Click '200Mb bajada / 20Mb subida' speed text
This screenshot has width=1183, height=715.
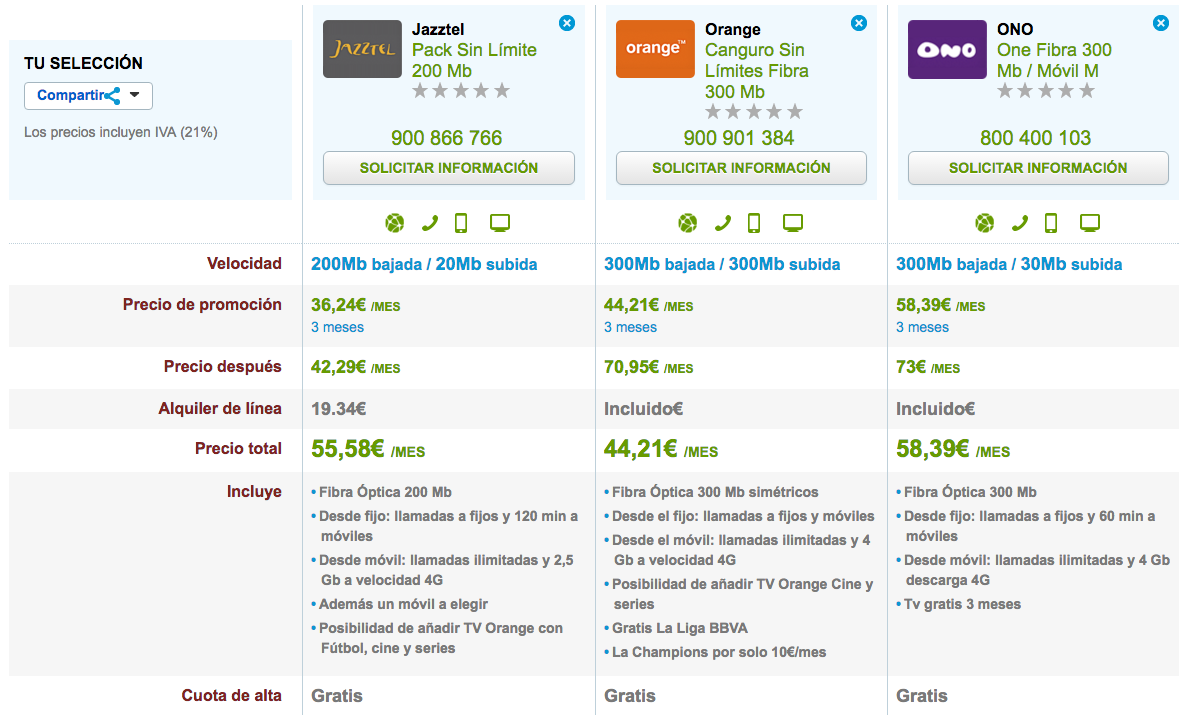coord(424,265)
